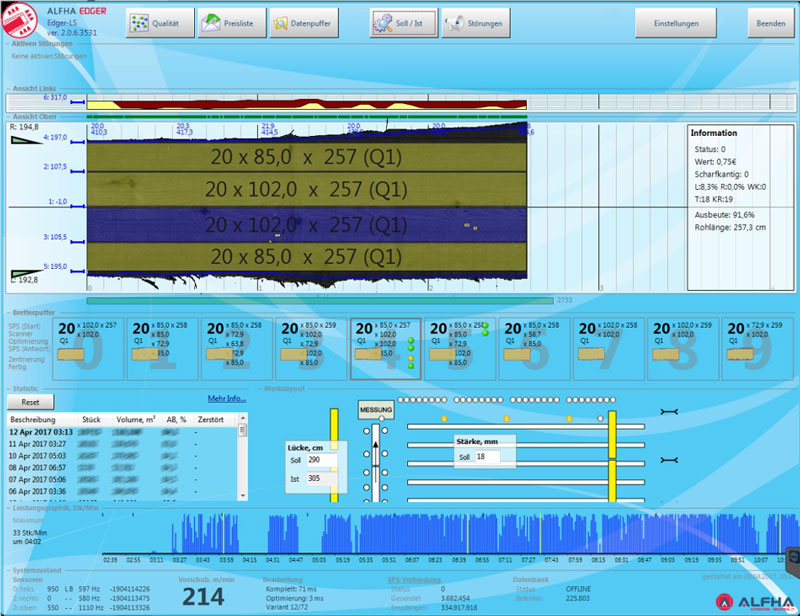This screenshot has width=800, height=616.
Task: Open the Qualität panel
Action: point(158,23)
